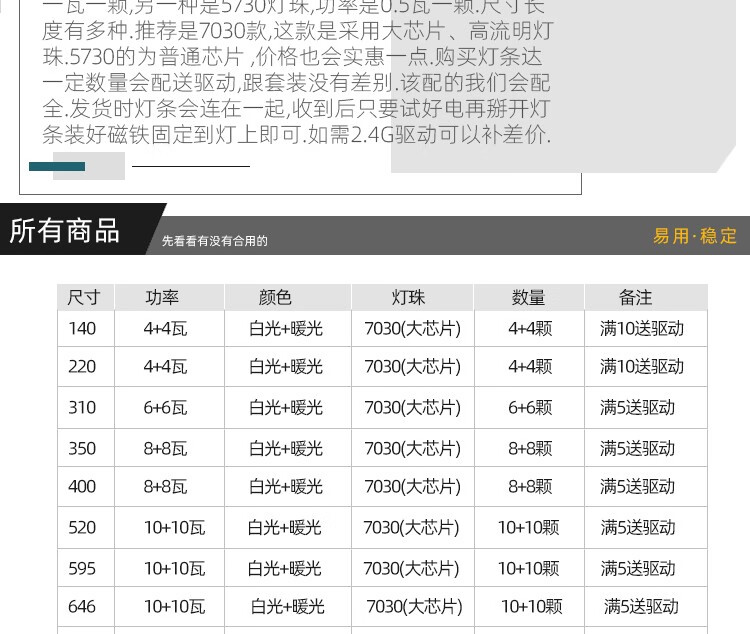Click the 功率 column header
This screenshot has height=634, width=750.
click(162, 298)
